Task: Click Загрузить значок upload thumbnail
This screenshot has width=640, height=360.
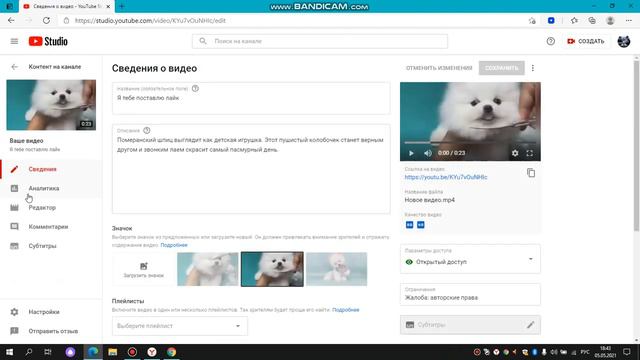Action: coord(144,269)
